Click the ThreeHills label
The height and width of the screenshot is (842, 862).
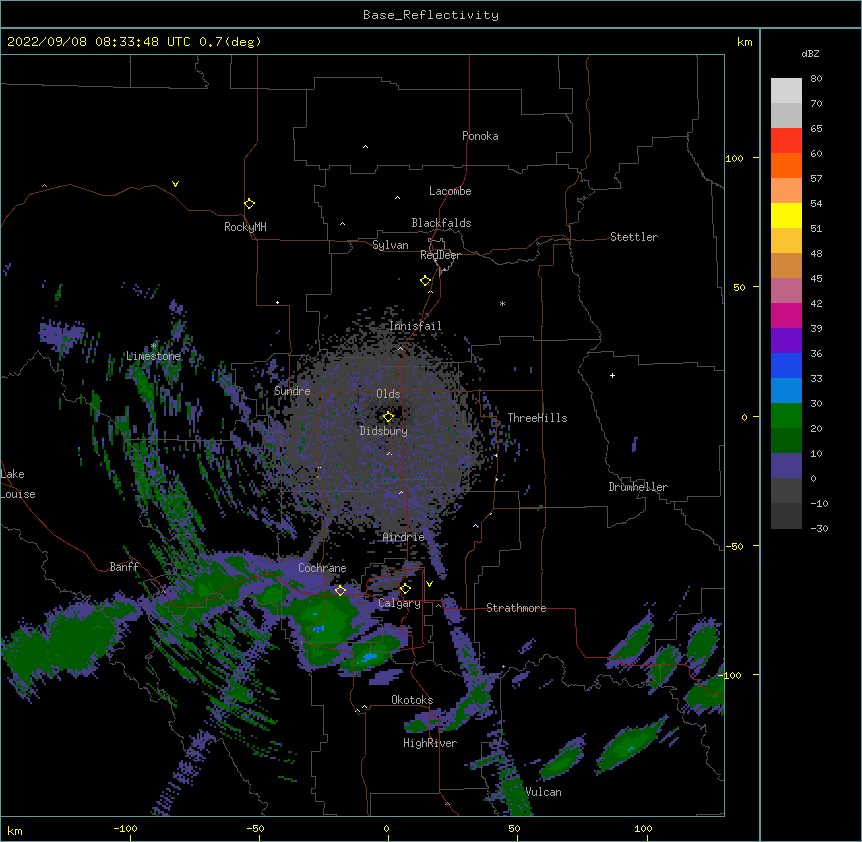click(537, 418)
